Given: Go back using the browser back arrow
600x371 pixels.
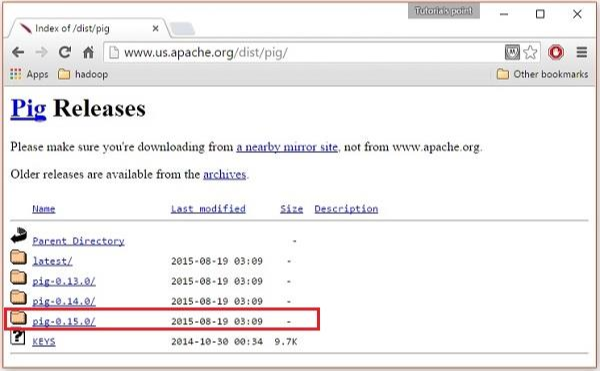Looking at the screenshot, I should coord(18,52).
